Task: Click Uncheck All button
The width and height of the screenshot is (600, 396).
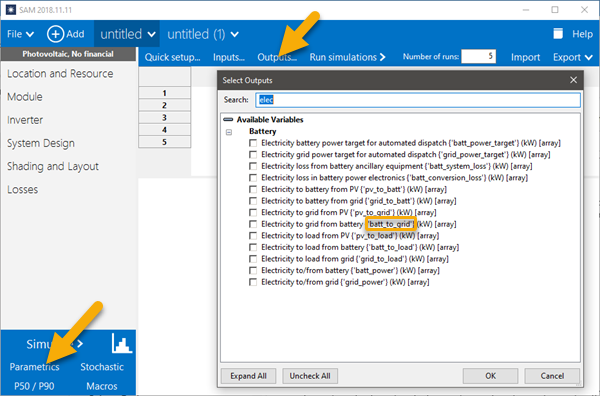Action: click(x=310, y=376)
